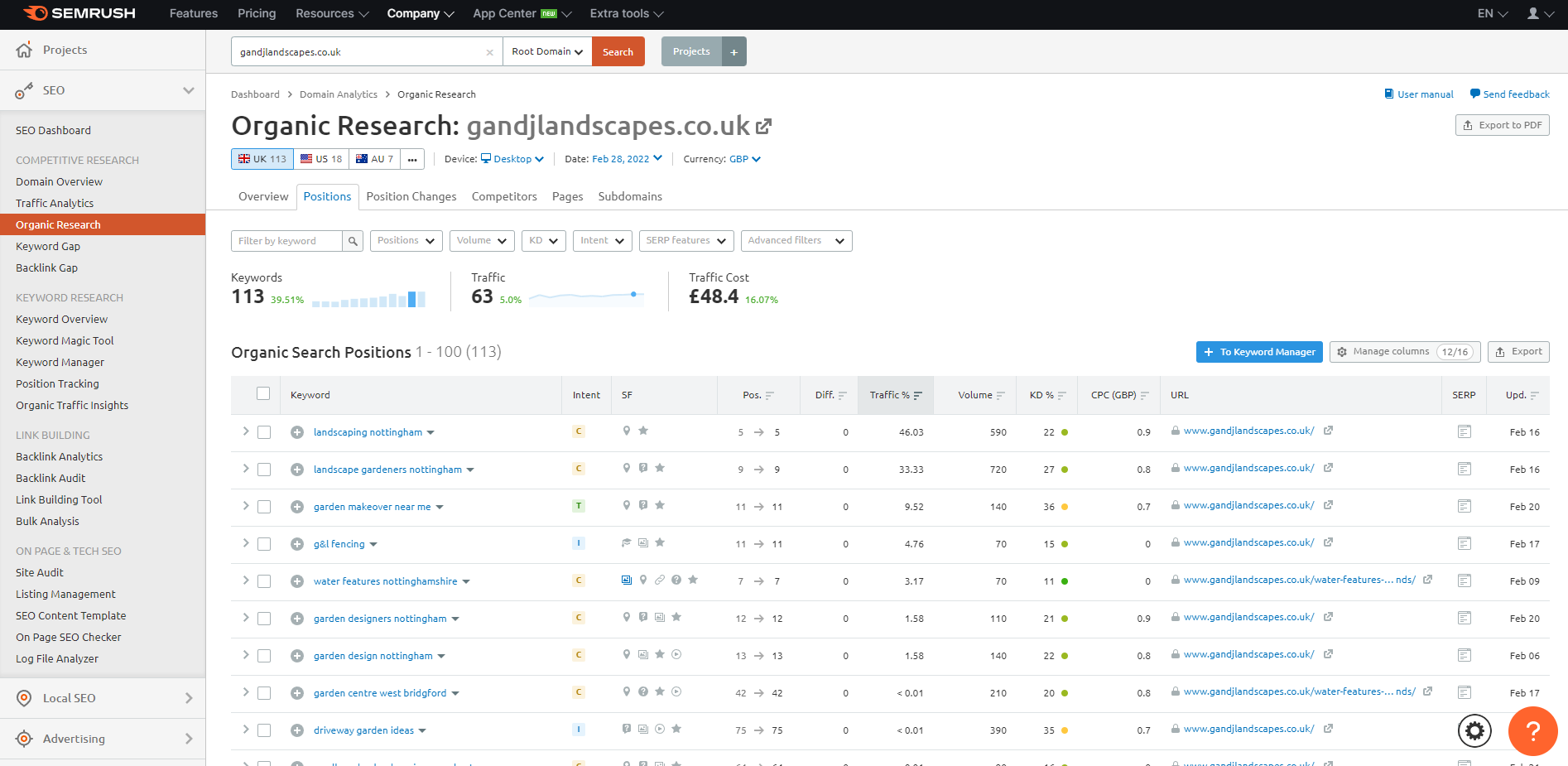Click the green KD dot for landscaping nottingham
1568x766 pixels.
(x=1065, y=431)
